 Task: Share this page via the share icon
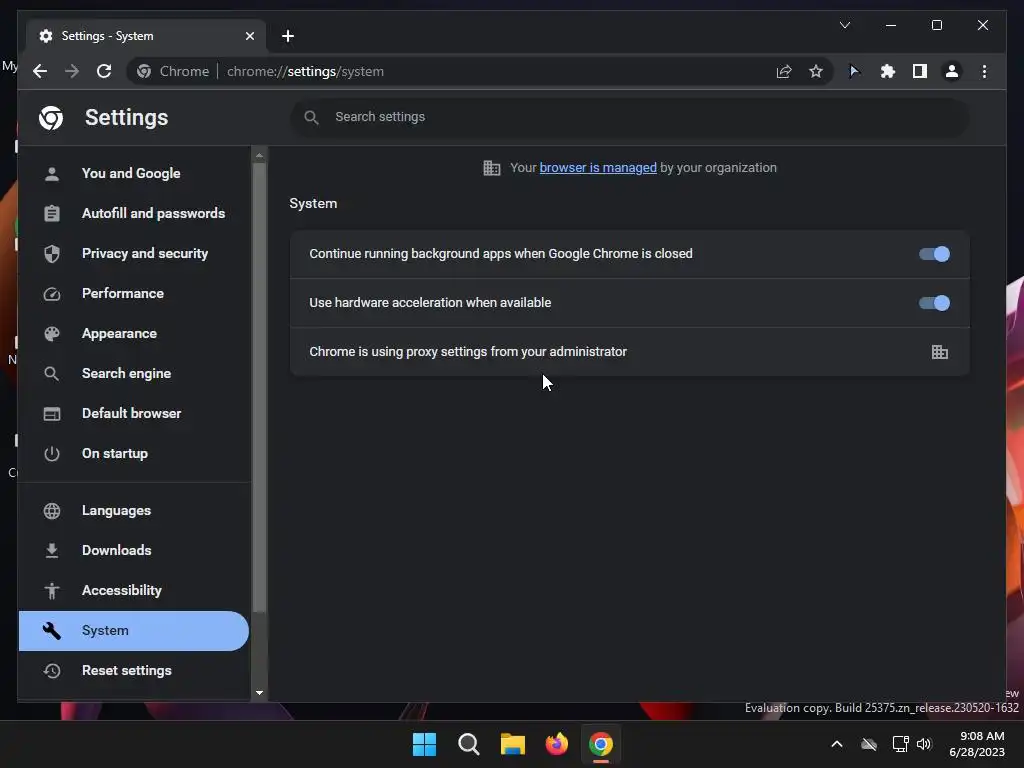click(x=784, y=71)
